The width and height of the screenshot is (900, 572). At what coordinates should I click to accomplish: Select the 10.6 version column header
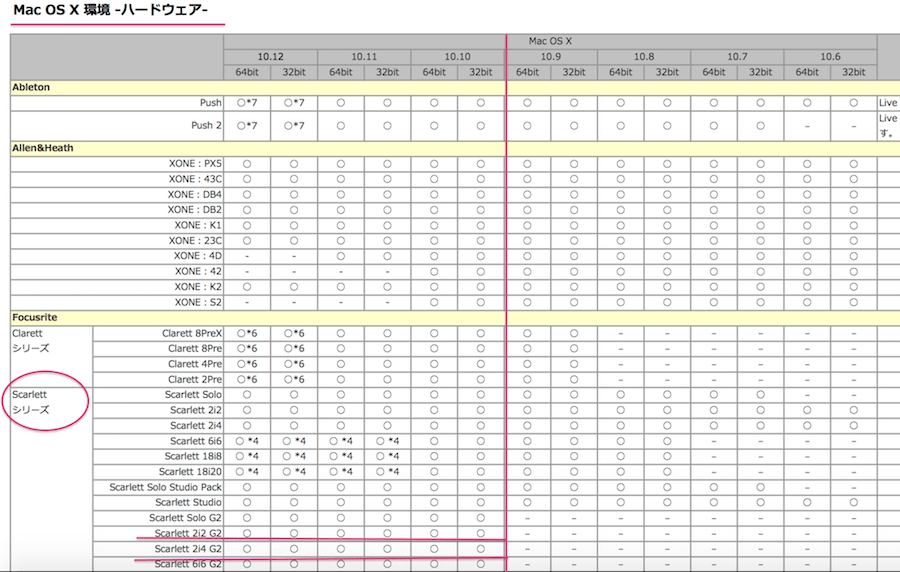click(x=831, y=57)
